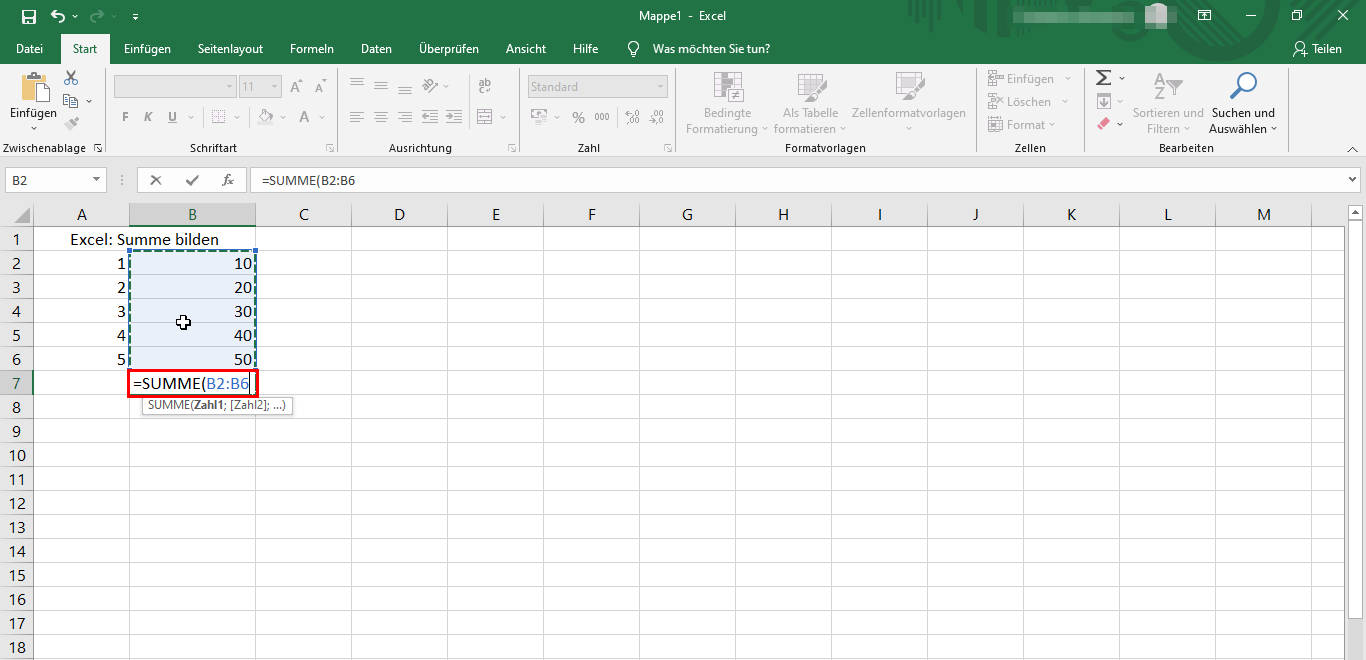
Task: Open the Standard number format dropdown
Action: pyautogui.click(x=661, y=87)
